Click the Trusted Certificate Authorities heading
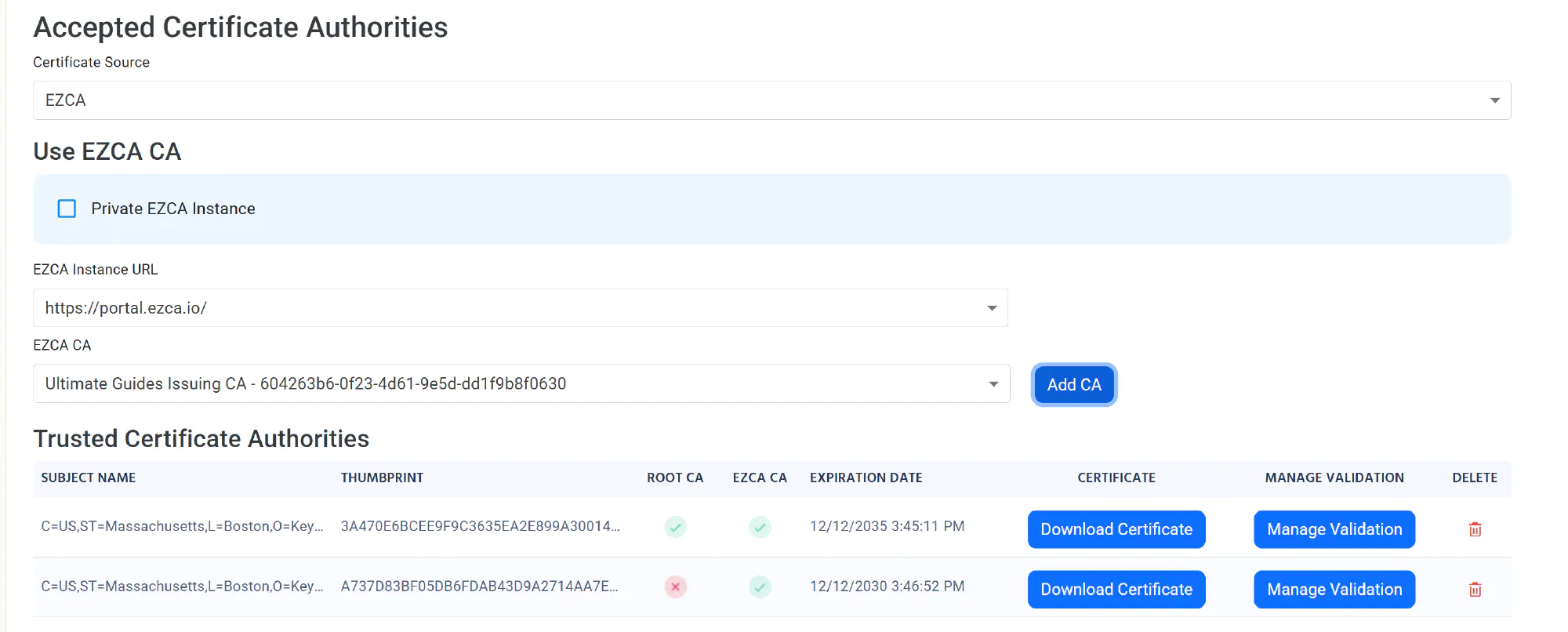The height and width of the screenshot is (632, 1568). click(x=201, y=438)
